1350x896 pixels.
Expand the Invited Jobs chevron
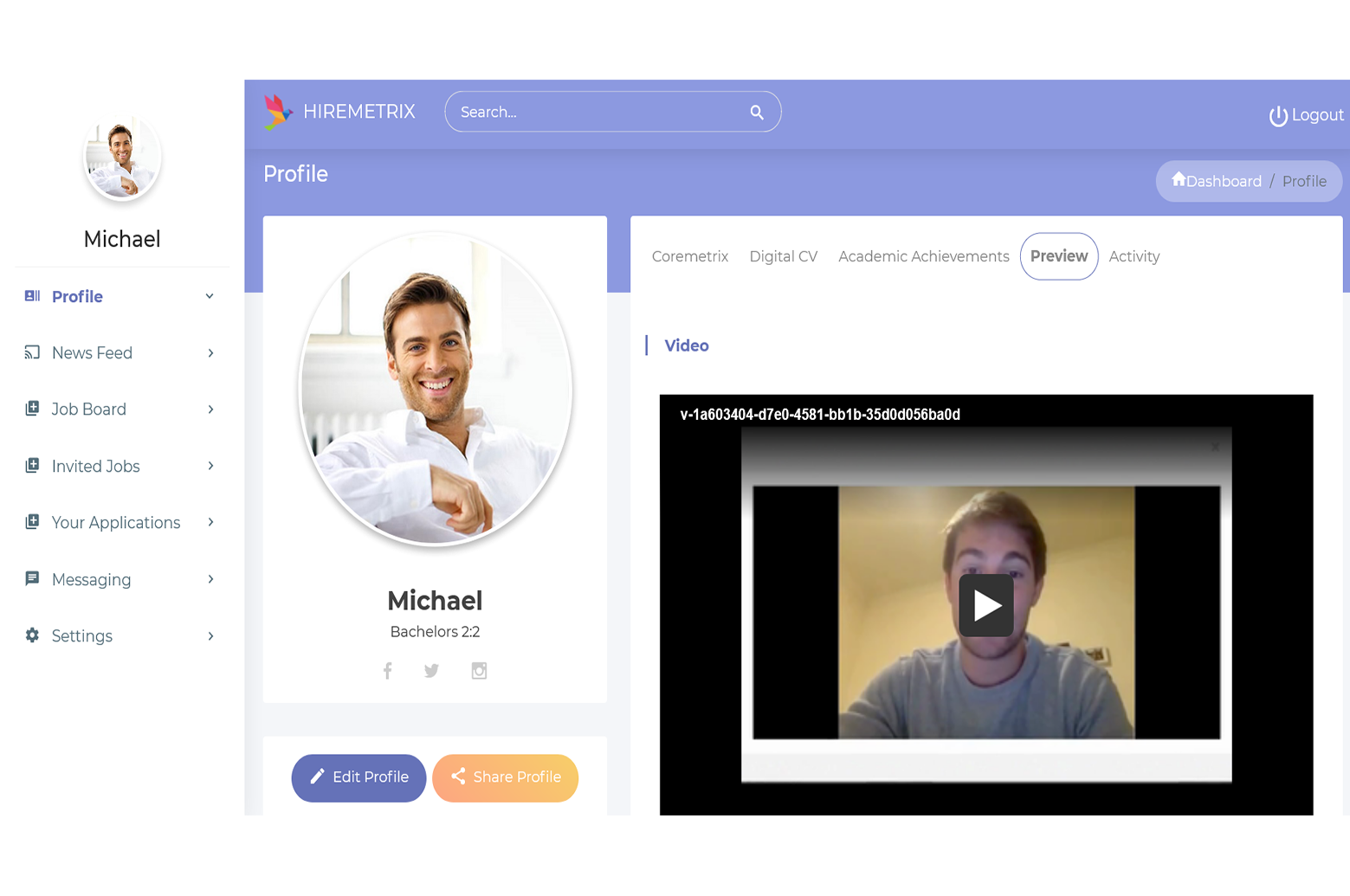[210, 466]
